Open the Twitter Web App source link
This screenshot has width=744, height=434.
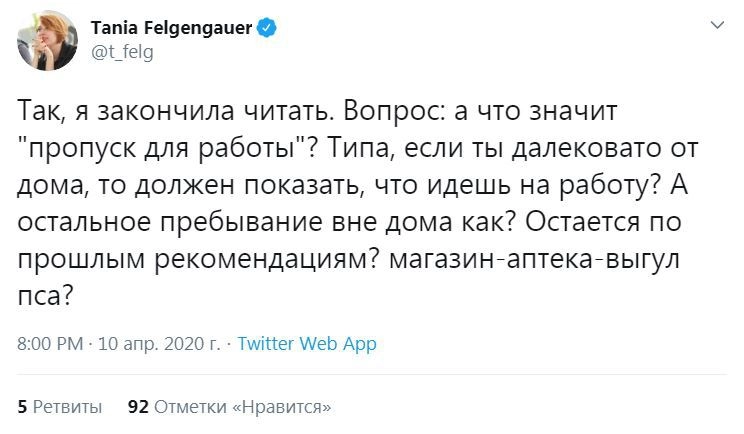(307, 344)
